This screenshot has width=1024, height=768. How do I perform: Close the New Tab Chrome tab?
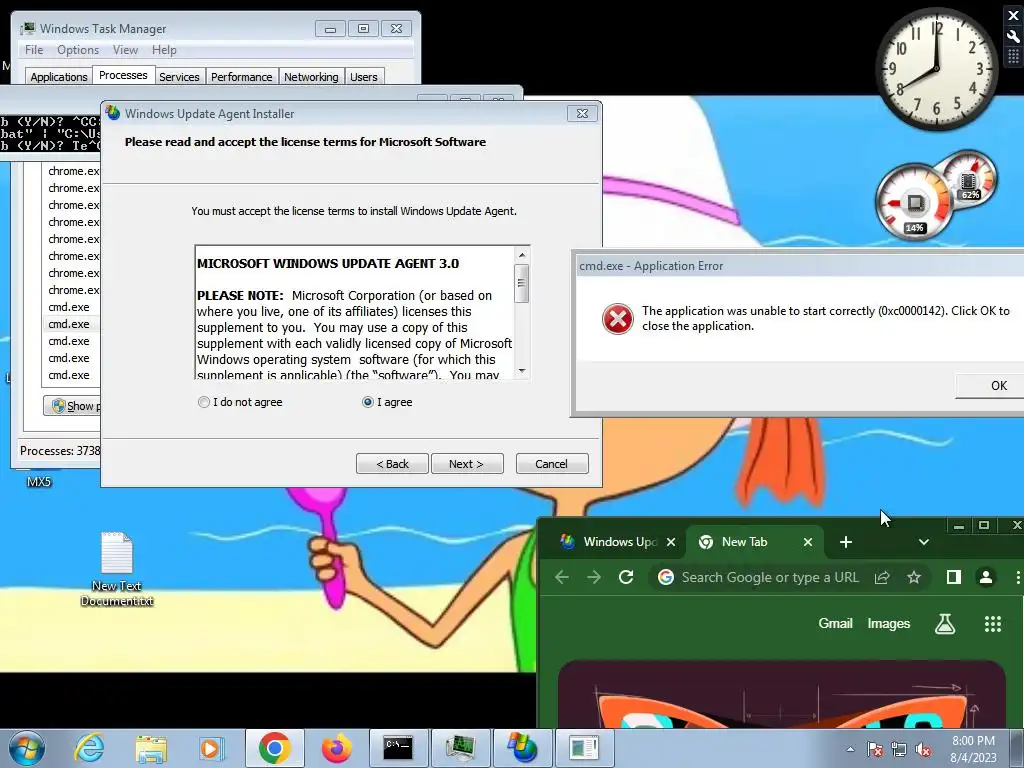coord(808,542)
